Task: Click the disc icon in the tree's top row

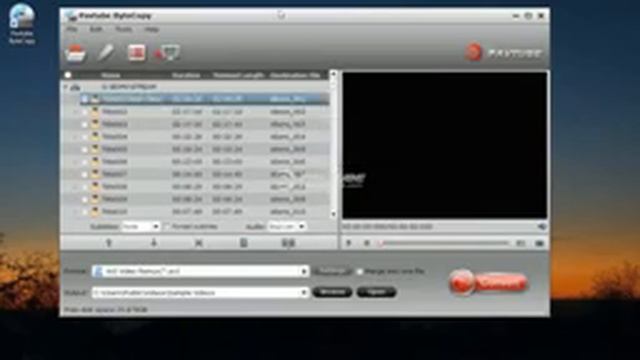Action: click(x=75, y=87)
